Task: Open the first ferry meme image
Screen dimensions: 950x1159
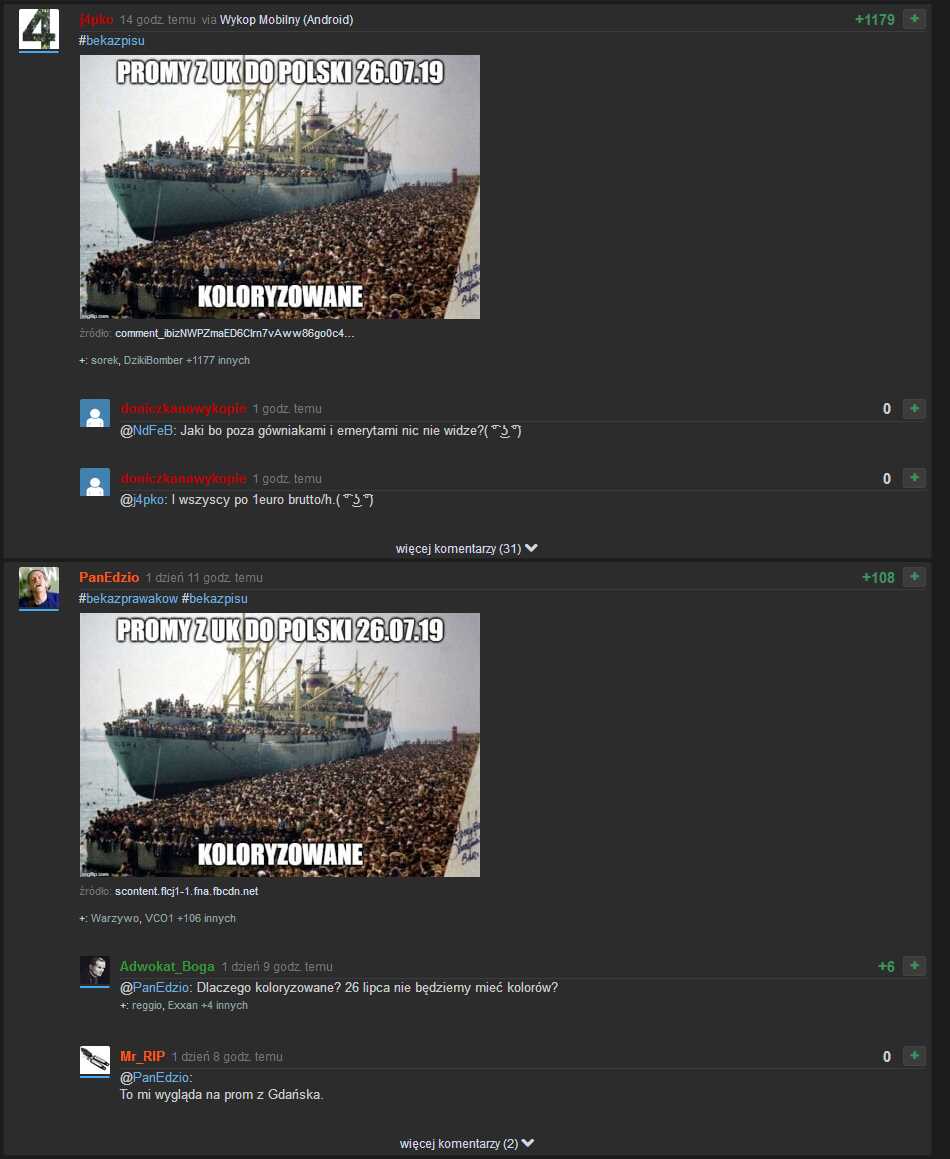Action: tap(279, 187)
